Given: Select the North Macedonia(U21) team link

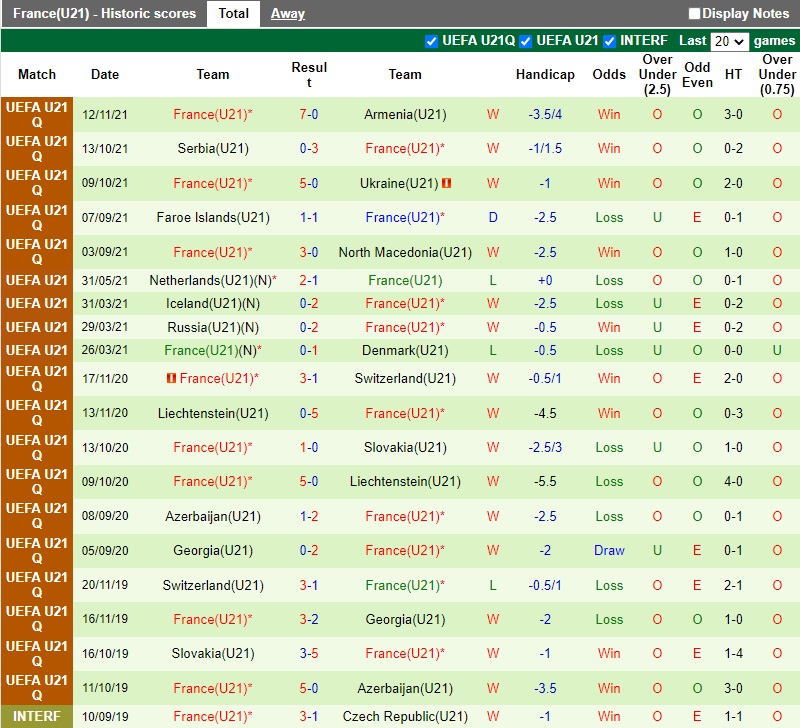Looking at the screenshot, I should coord(405,252).
